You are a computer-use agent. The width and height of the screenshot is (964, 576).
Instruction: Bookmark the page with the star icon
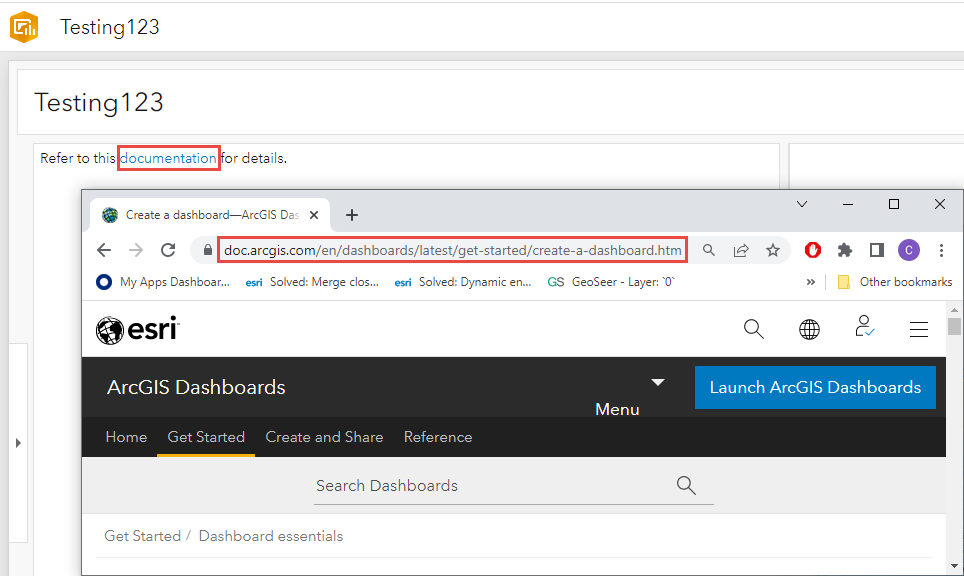coord(773,250)
